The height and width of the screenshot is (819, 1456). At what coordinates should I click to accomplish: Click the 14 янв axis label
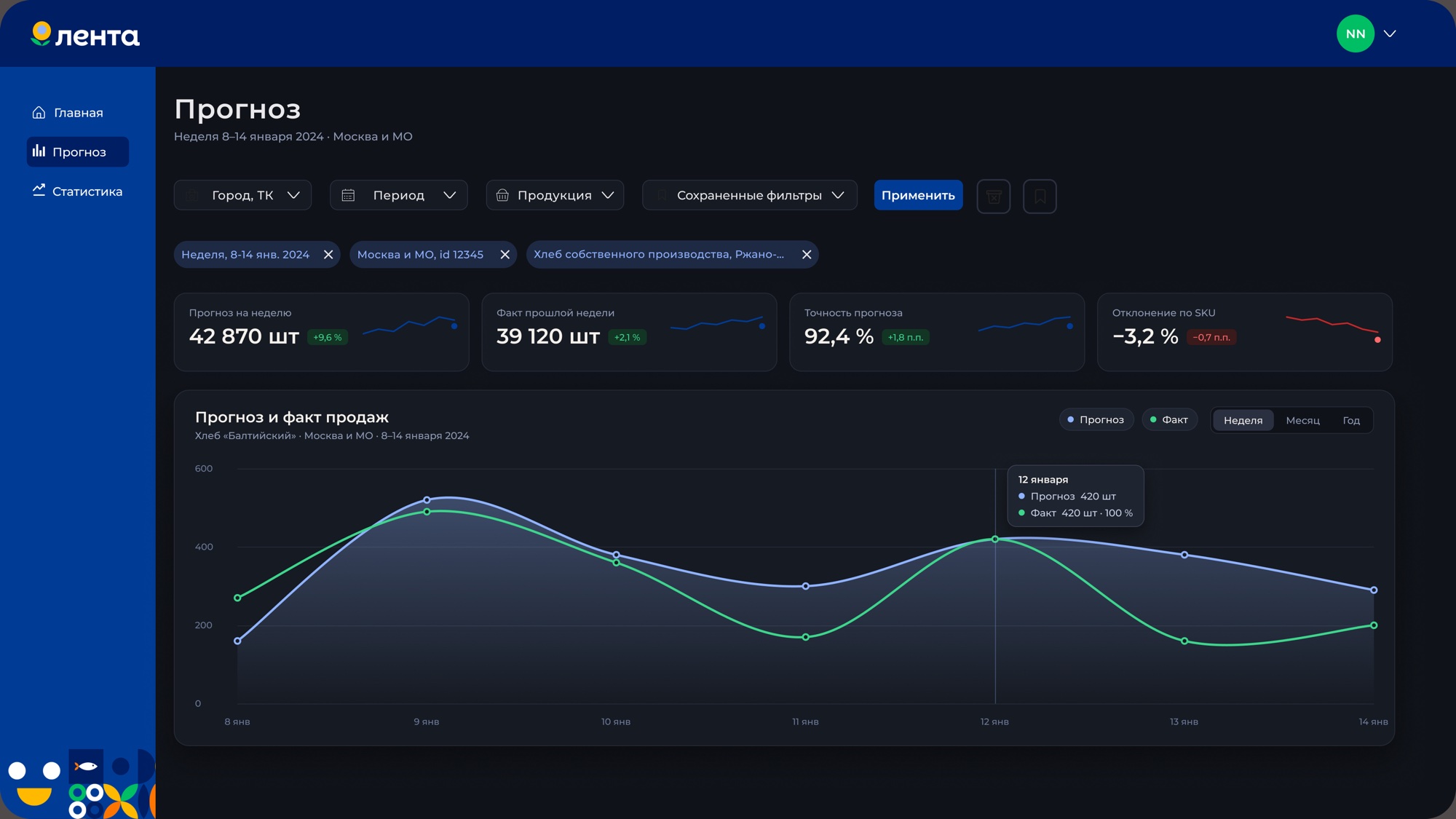[x=1373, y=721]
